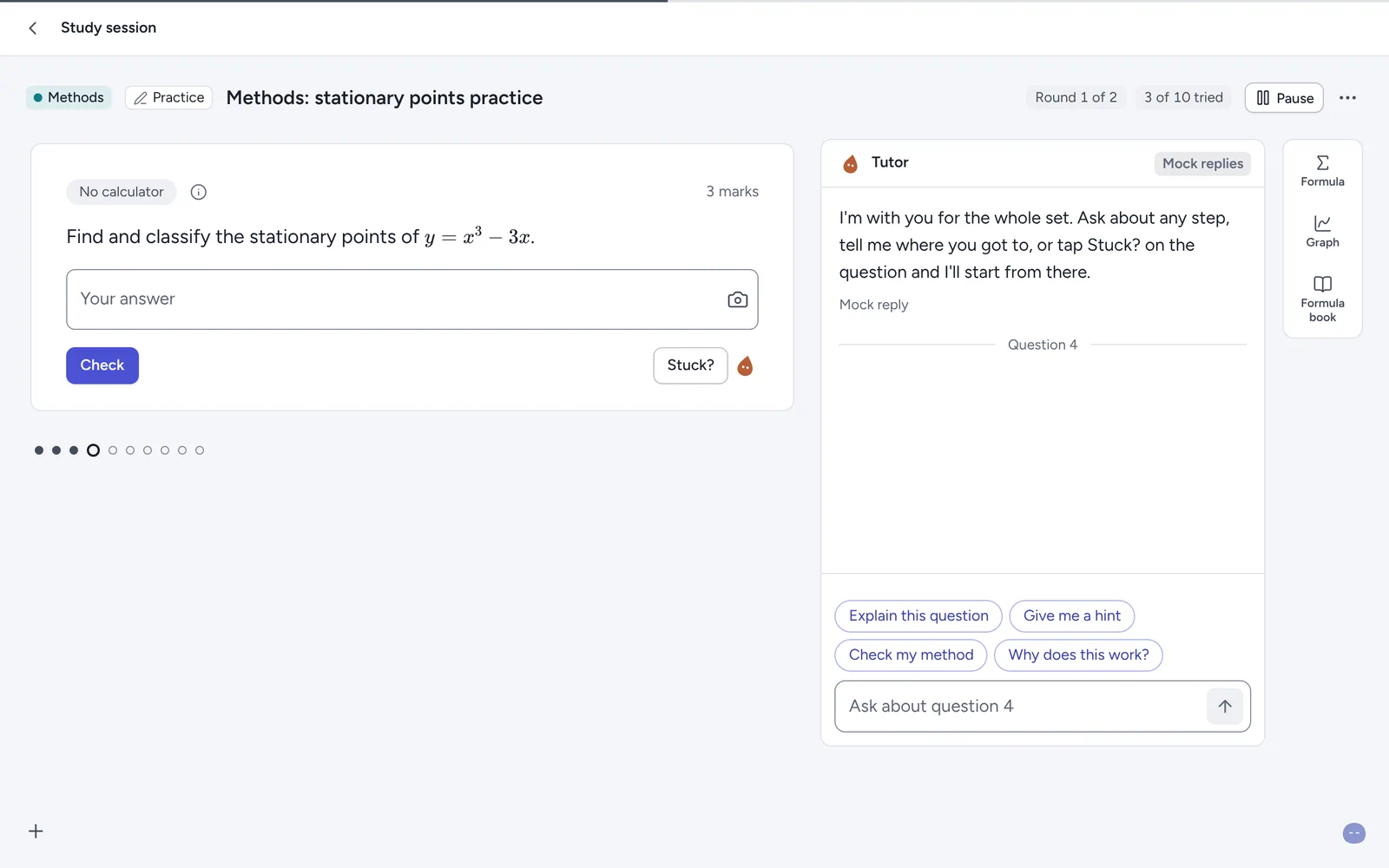
Task: Select the current question 4 ring dot
Action: (x=93, y=450)
